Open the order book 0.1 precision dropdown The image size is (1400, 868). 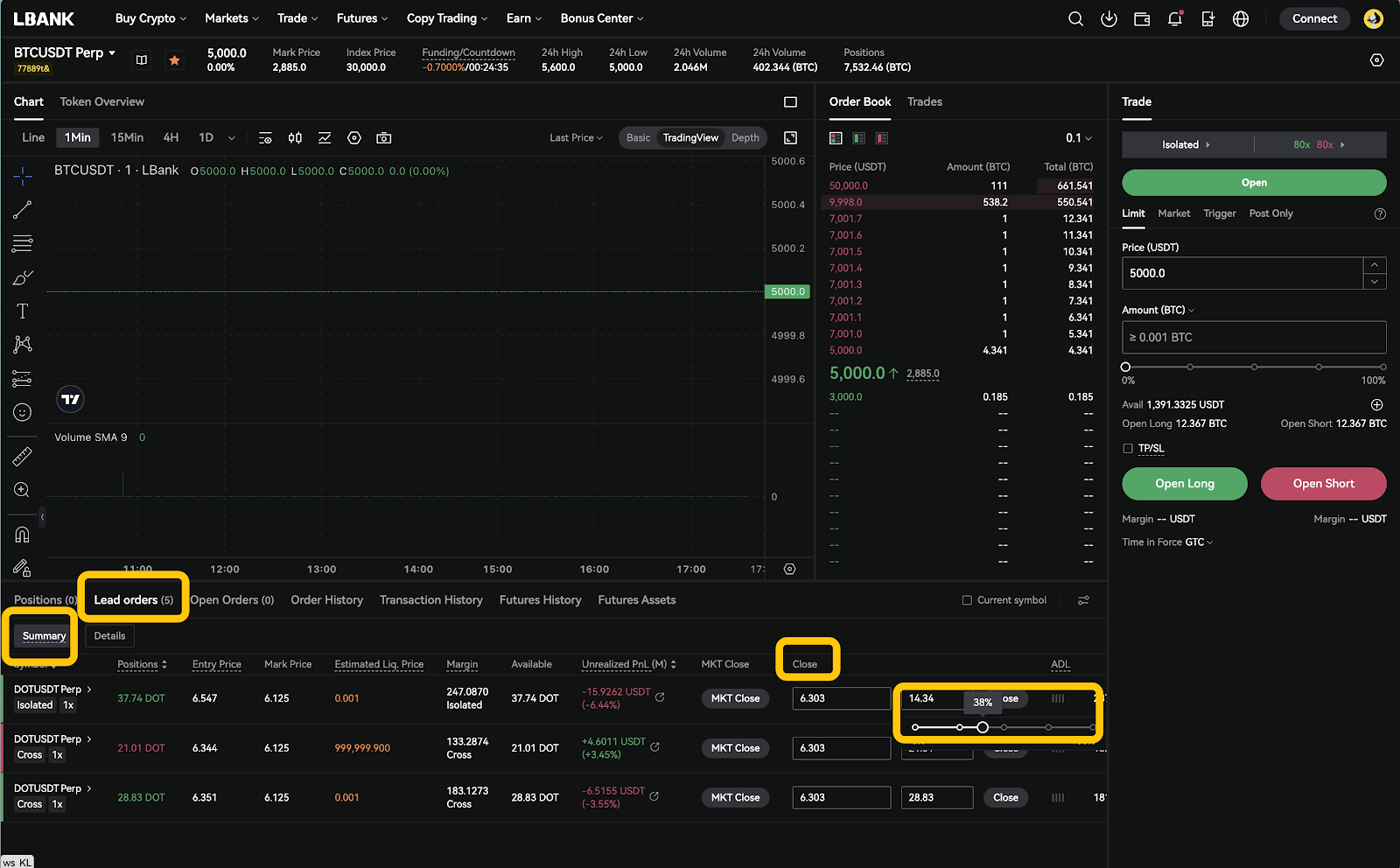tap(1078, 138)
